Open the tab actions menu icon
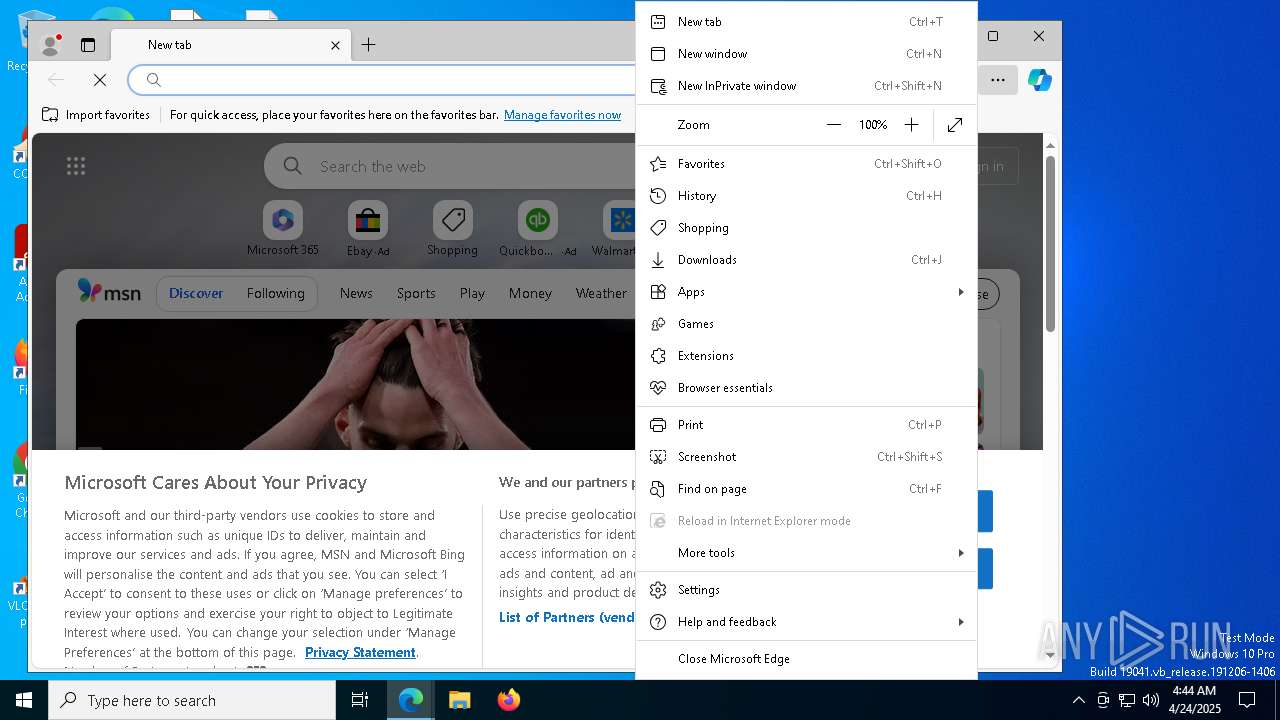The image size is (1280, 720). [x=88, y=45]
